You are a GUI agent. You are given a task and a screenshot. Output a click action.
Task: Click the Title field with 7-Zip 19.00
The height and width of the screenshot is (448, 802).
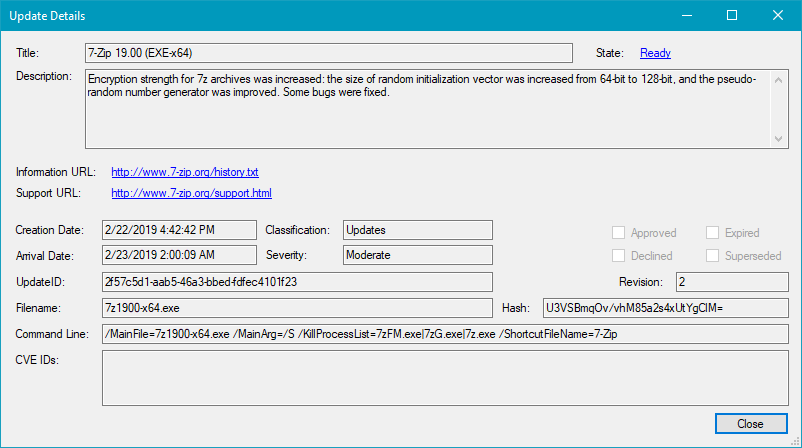point(329,53)
